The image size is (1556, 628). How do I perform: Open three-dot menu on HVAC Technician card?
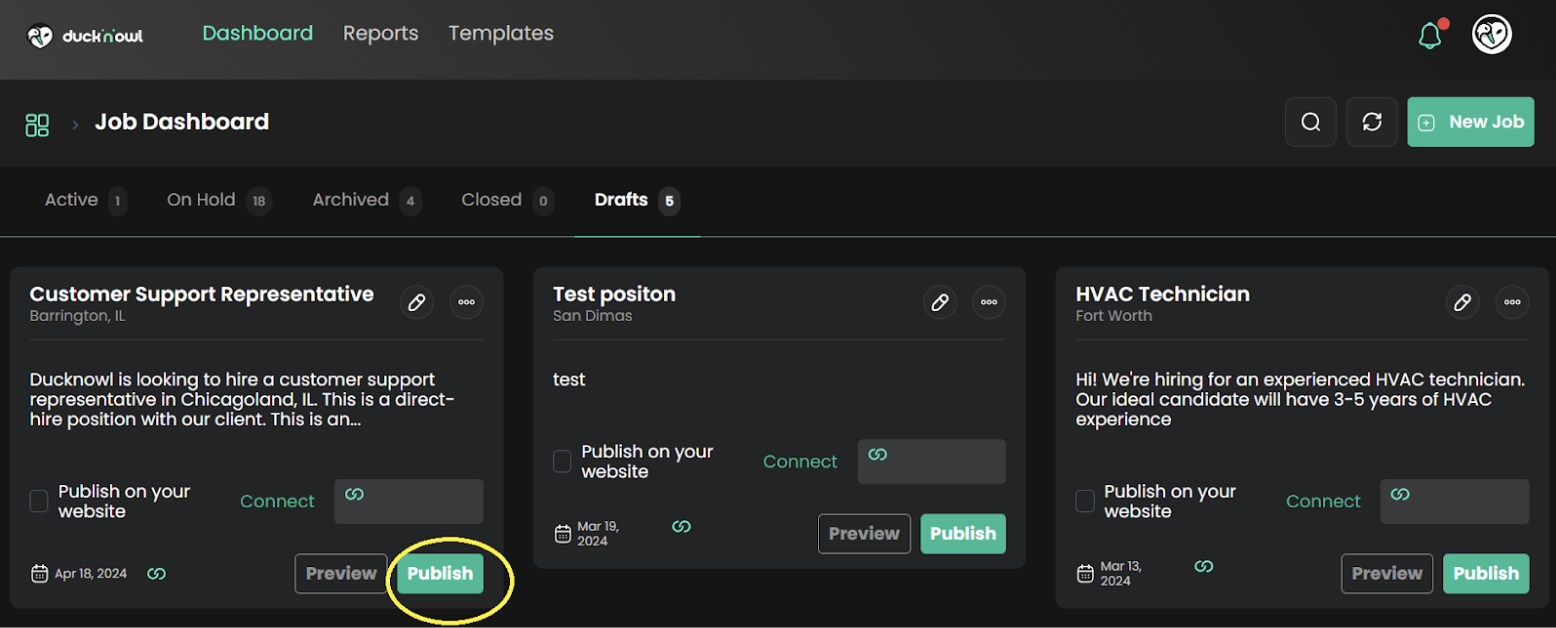coord(1512,302)
